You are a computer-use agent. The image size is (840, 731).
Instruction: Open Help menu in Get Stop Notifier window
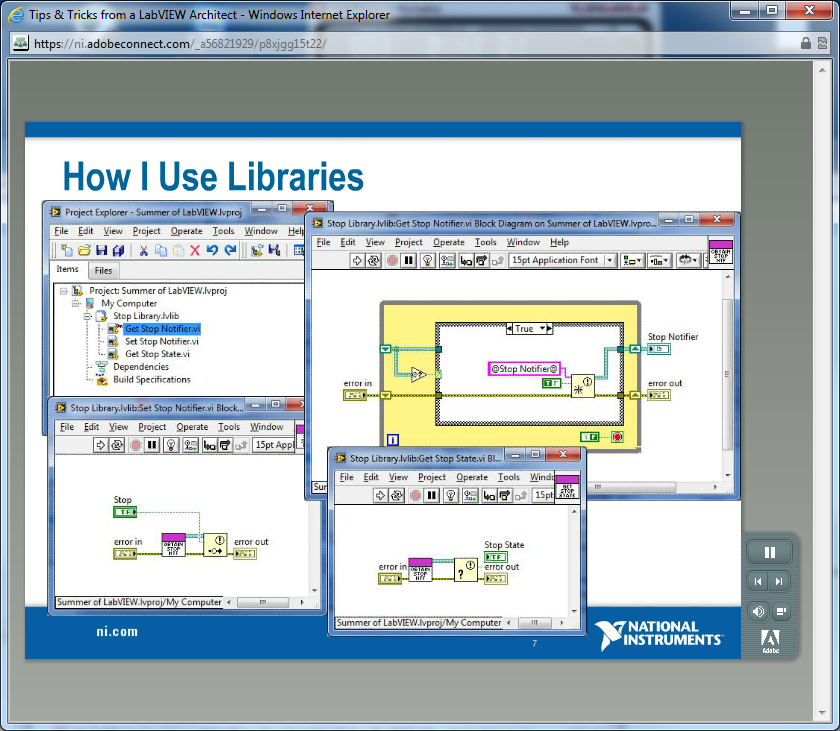click(x=559, y=242)
